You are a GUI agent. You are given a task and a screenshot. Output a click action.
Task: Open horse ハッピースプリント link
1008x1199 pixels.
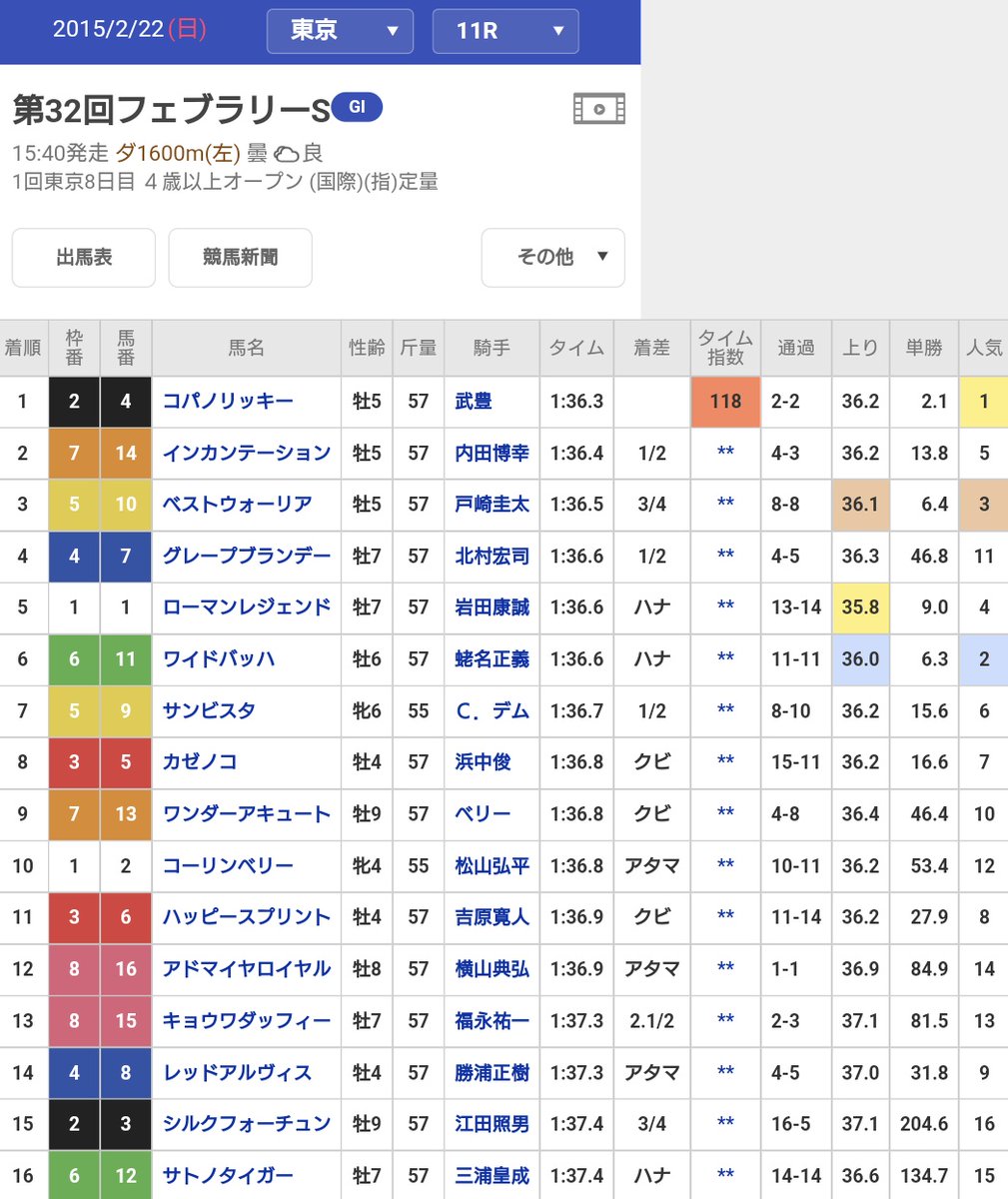(247, 917)
